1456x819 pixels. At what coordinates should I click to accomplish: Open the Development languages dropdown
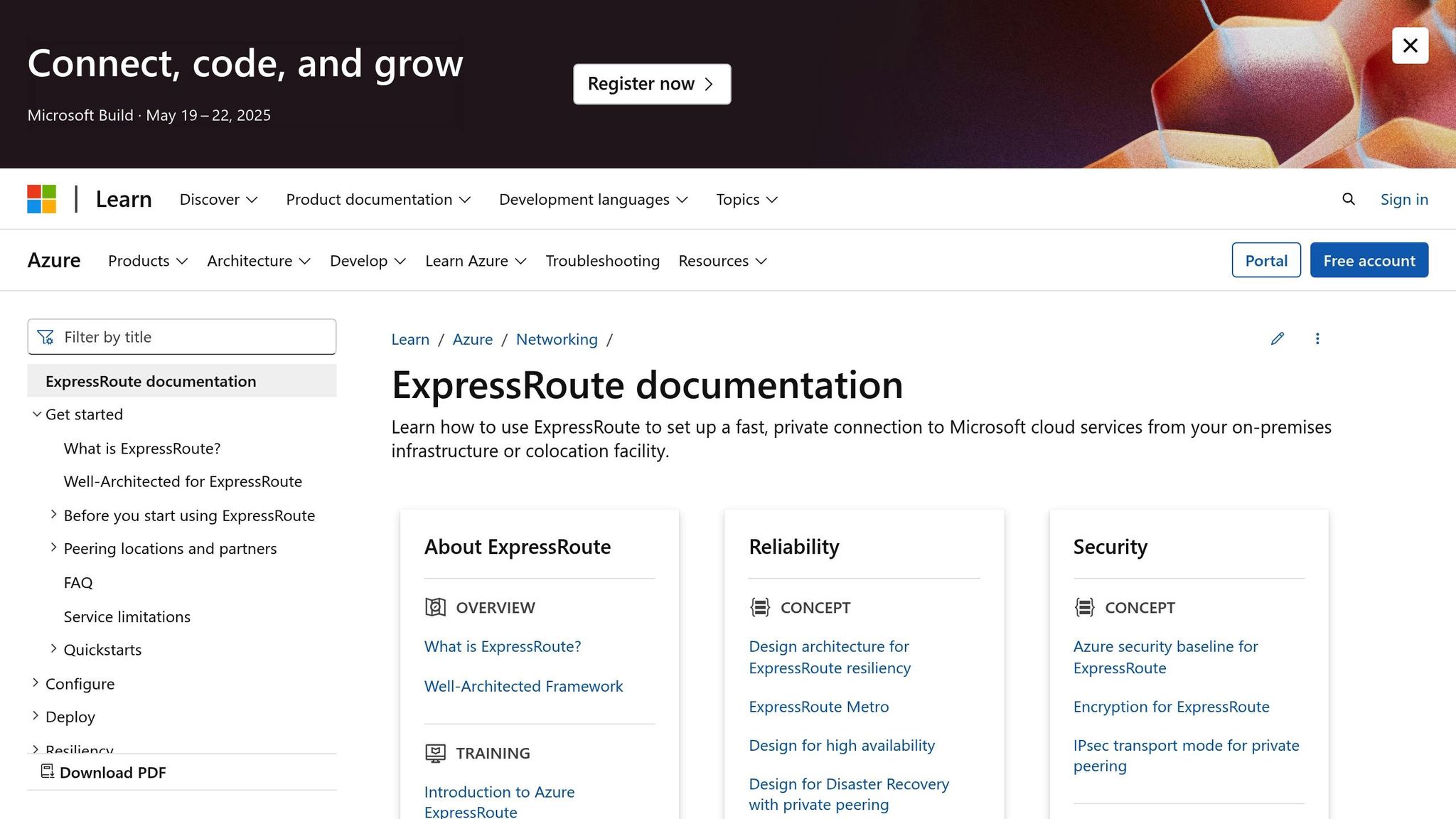click(x=594, y=200)
